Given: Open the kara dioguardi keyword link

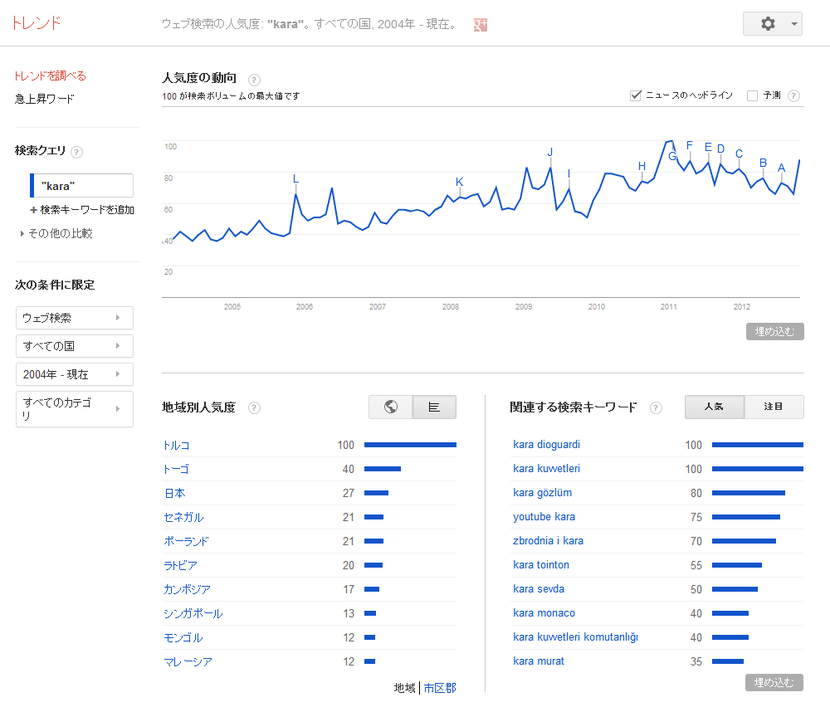Looking at the screenshot, I should pos(546,445).
